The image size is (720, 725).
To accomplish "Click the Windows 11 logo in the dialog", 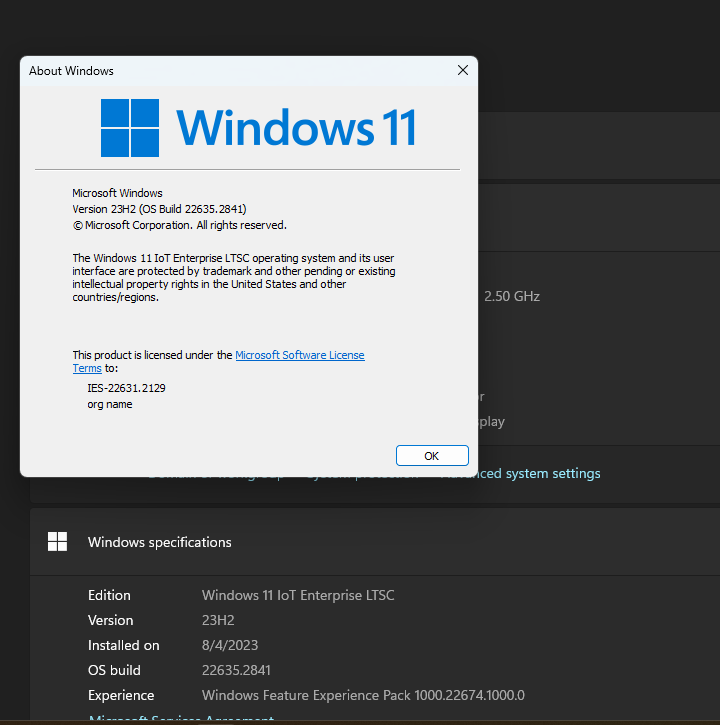I will pos(258,128).
